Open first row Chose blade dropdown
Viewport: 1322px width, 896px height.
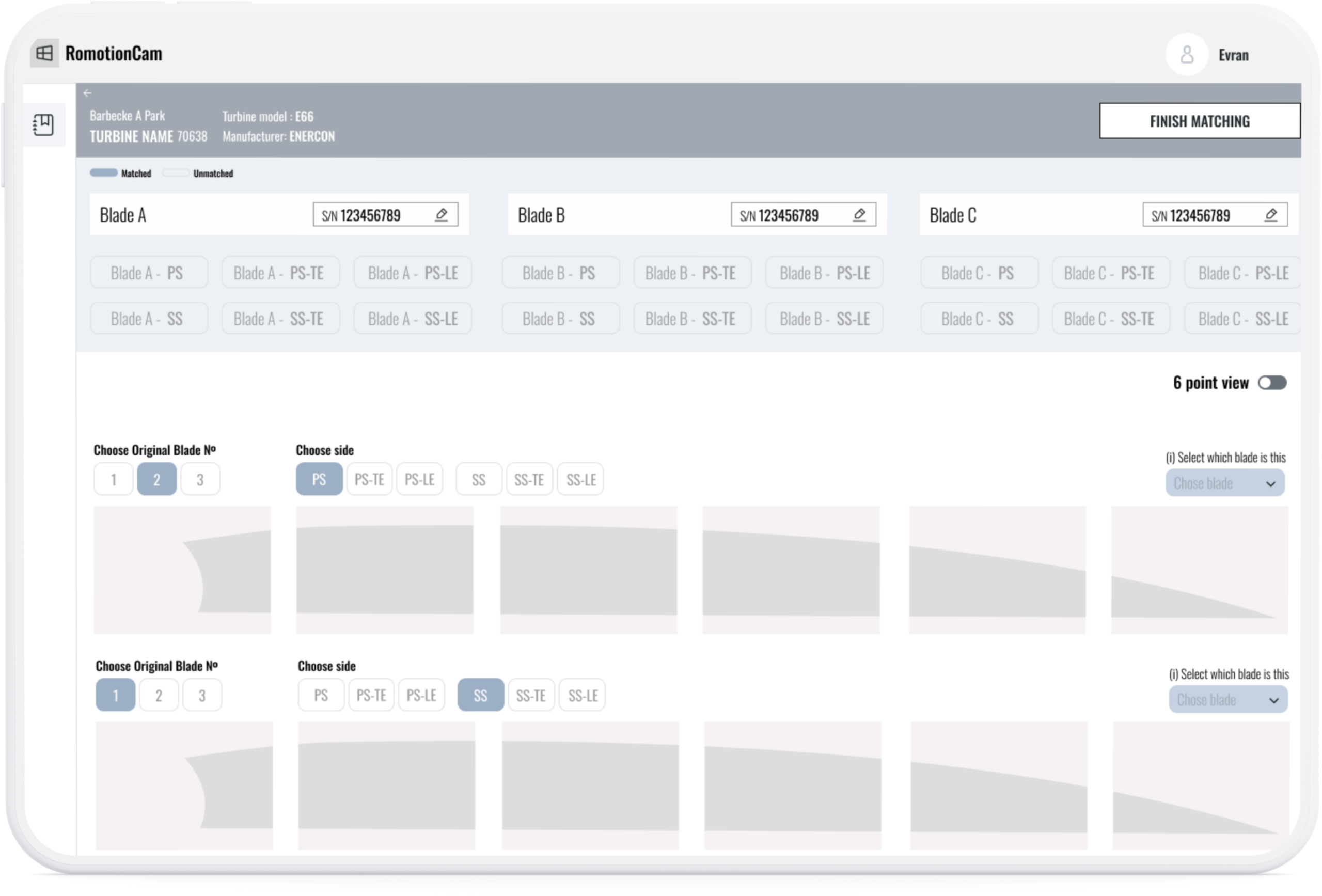(x=1225, y=483)
